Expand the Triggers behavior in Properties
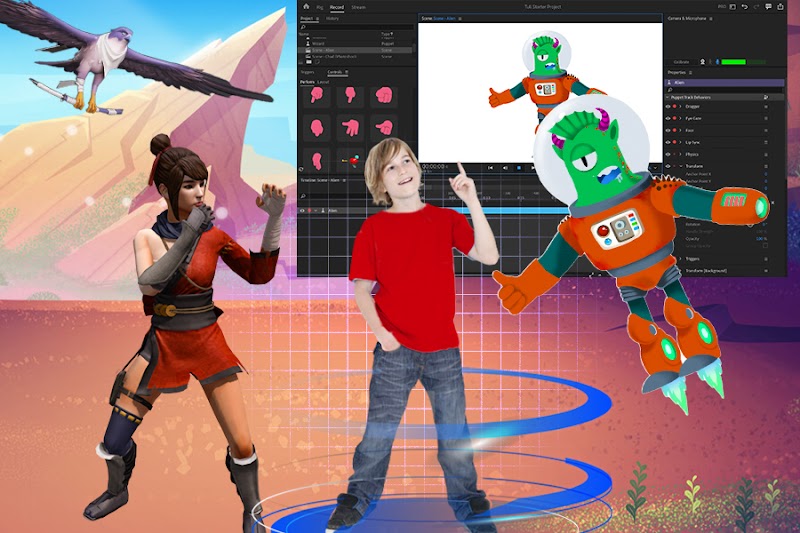This screenshot has width=800, height=533. (681, 259)
